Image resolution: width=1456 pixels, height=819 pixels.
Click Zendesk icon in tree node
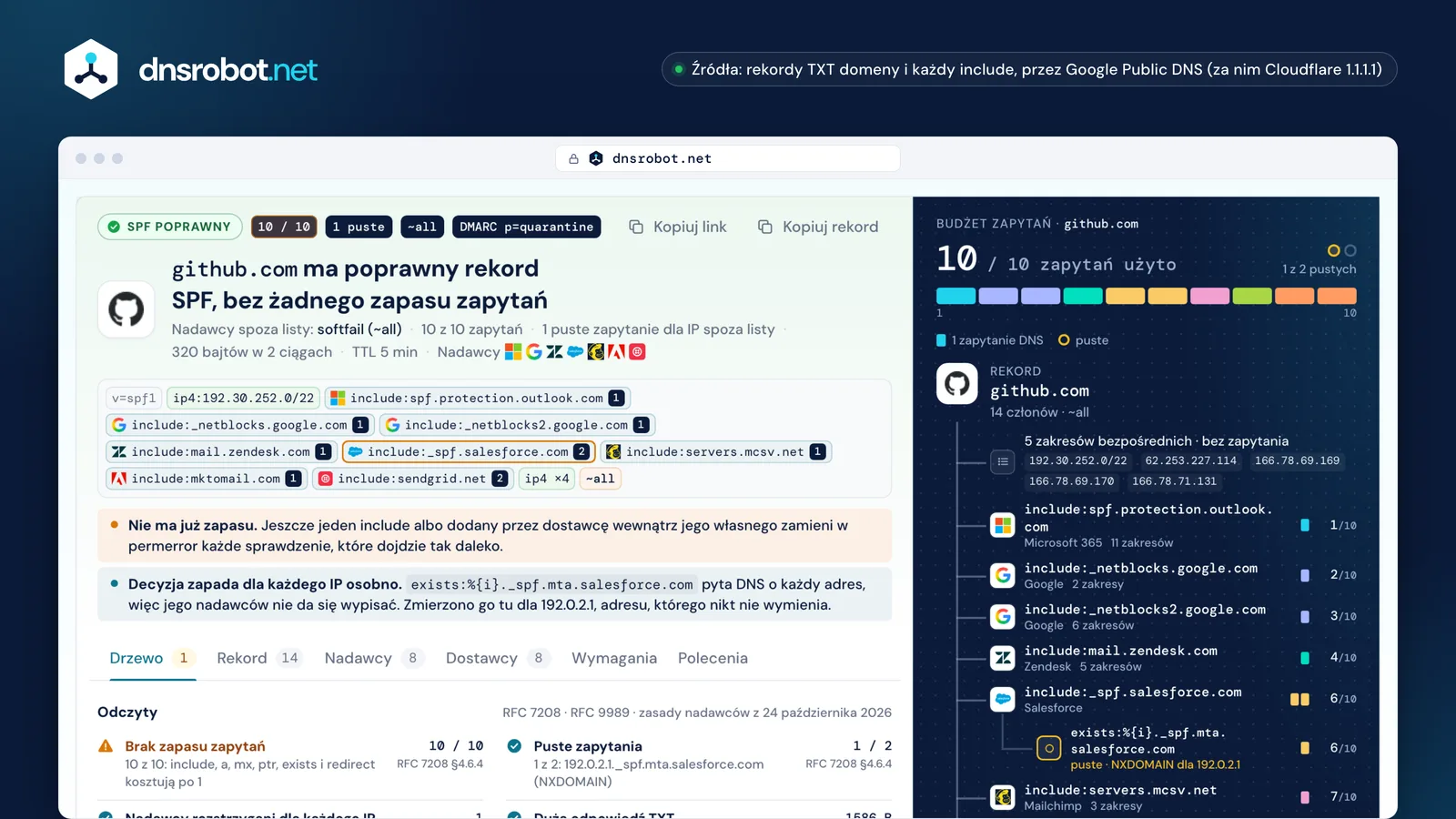1003,657
